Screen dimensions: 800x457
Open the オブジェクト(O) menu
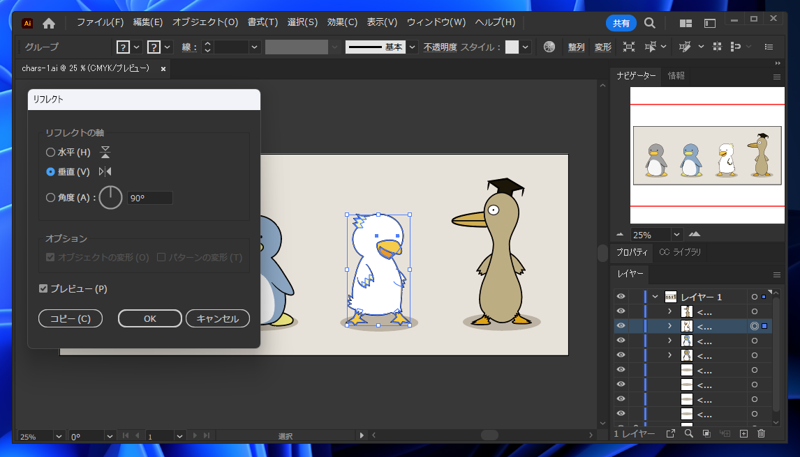click(205, 22)
